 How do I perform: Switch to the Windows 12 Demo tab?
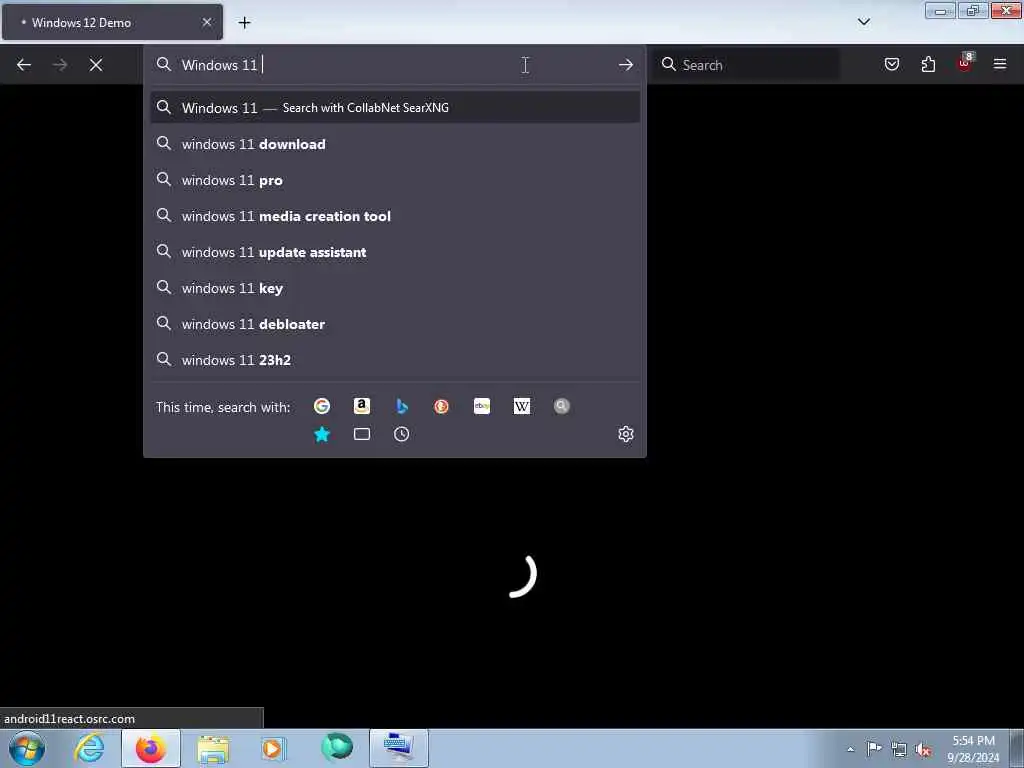pyautogui.click(x=112, y=22)
